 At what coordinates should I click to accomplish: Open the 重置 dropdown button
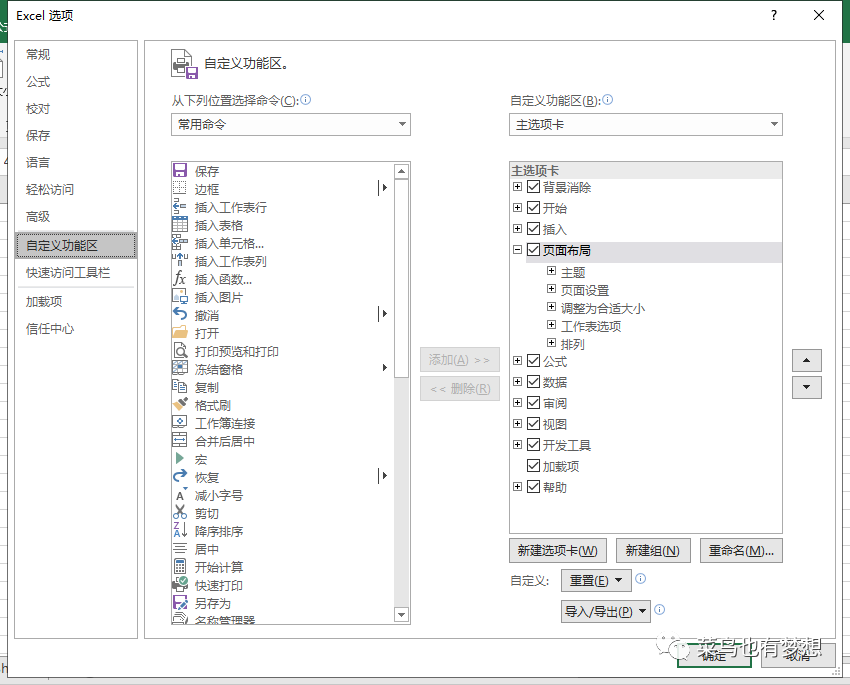[x=596, y=580]
